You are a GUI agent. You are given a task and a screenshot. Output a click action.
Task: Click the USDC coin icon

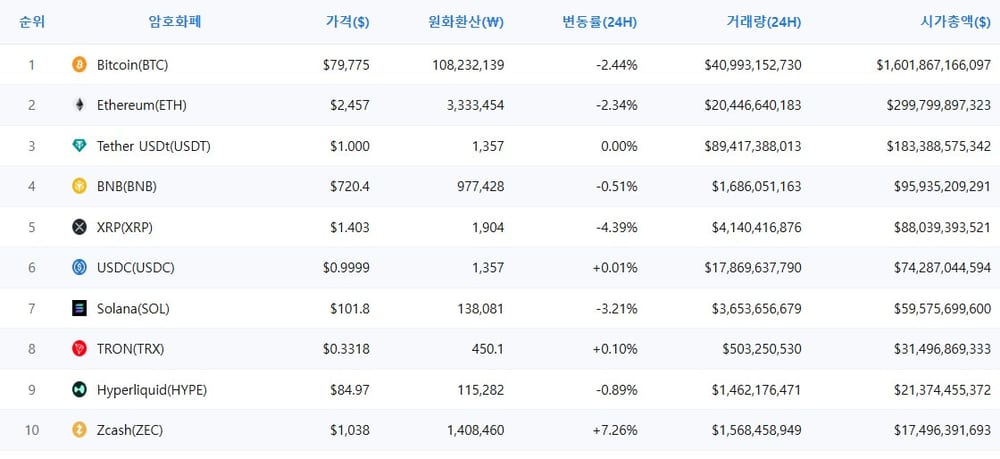click(79, 268)
